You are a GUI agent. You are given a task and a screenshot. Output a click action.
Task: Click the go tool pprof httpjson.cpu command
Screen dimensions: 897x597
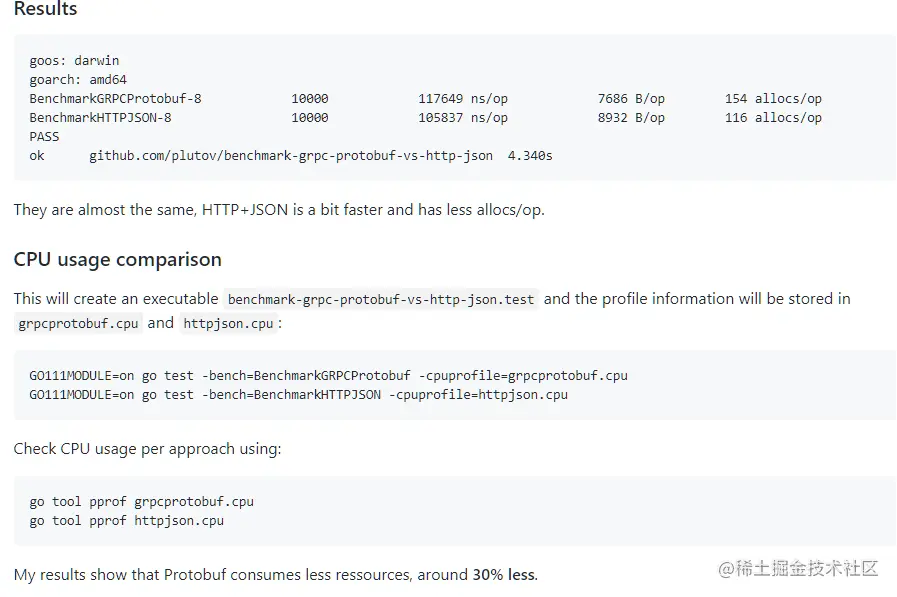[126, 521]
